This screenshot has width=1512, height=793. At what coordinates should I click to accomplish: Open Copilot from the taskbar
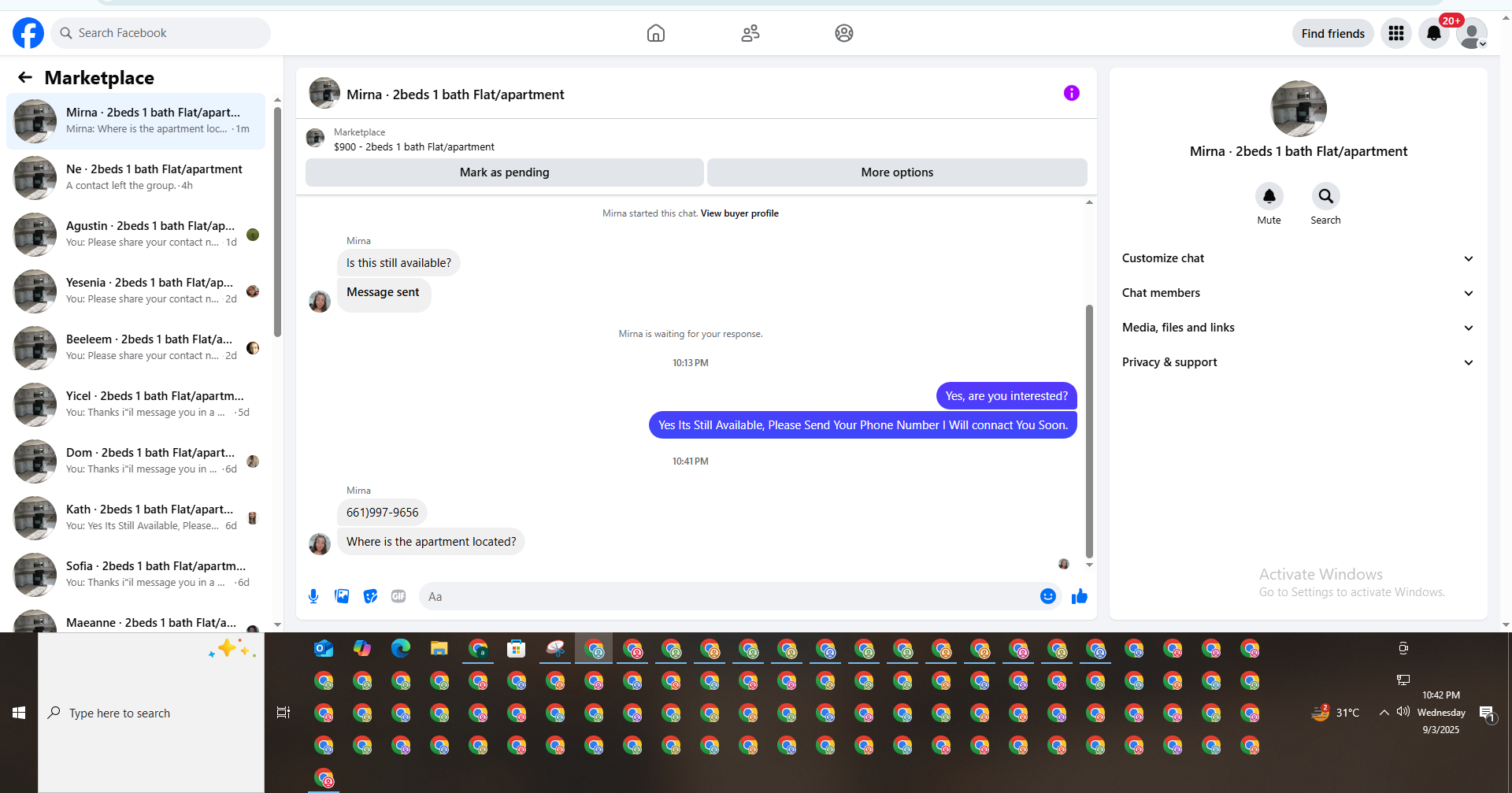[362, 649]
